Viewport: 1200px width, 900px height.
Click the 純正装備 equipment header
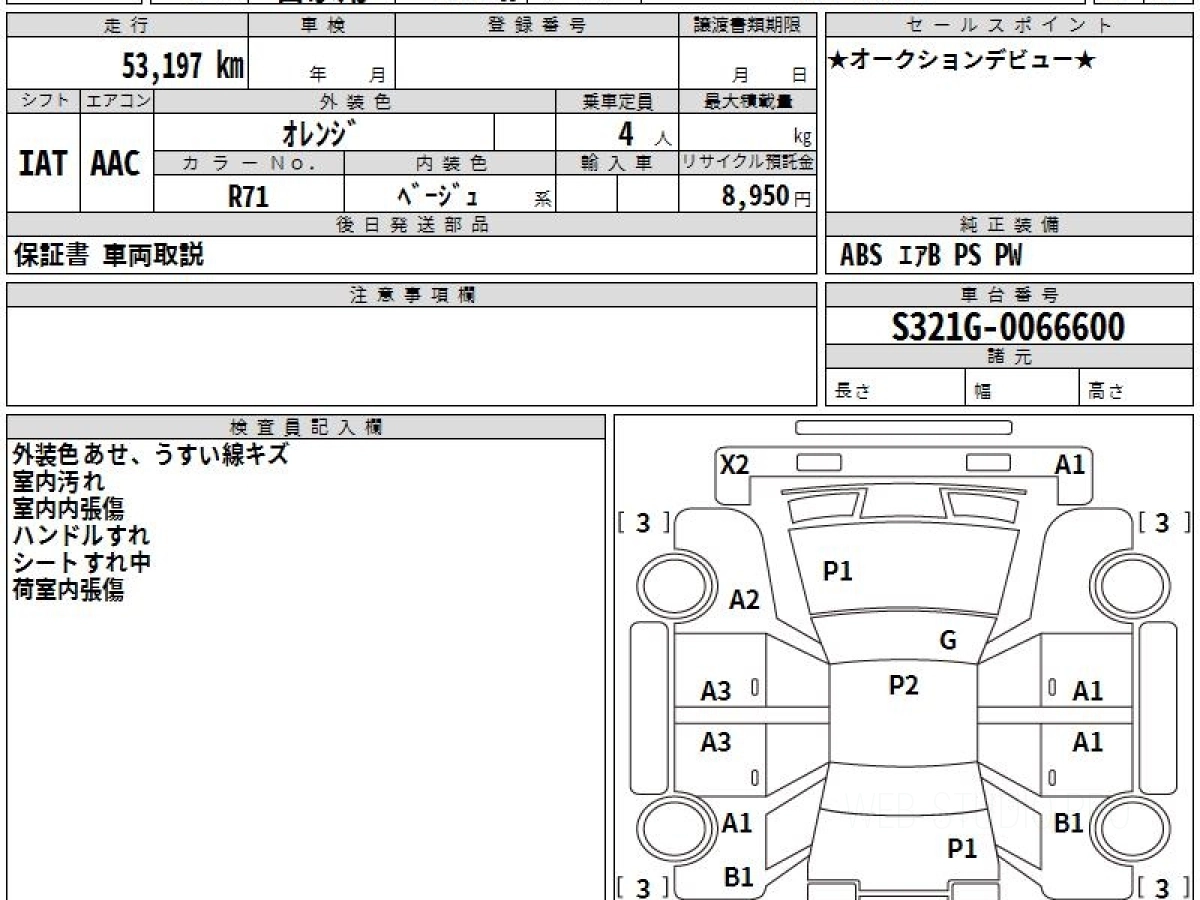pyautogui.click(x=1009, y=225)
